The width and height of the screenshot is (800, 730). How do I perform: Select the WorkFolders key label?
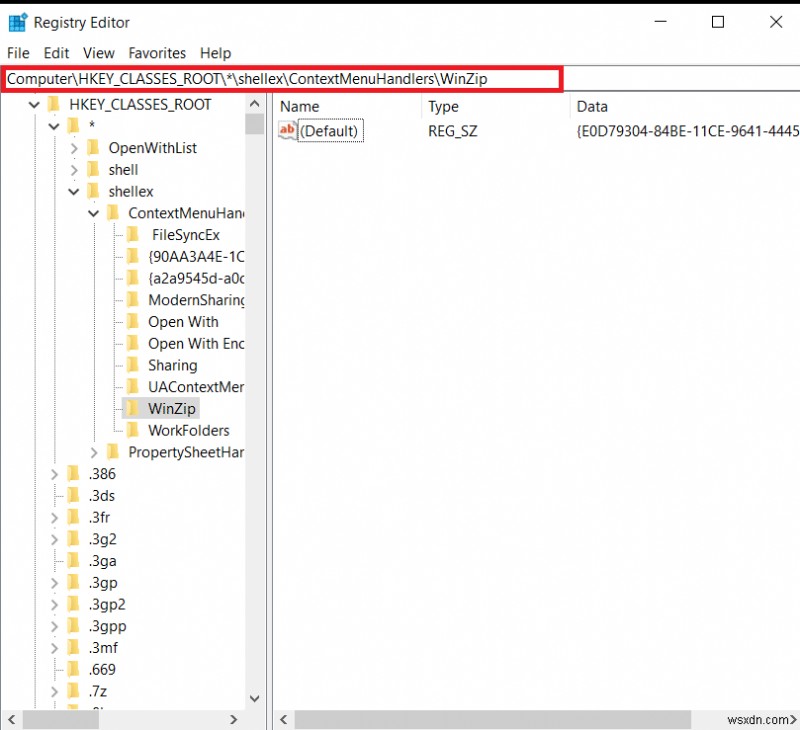pos(189,431)
